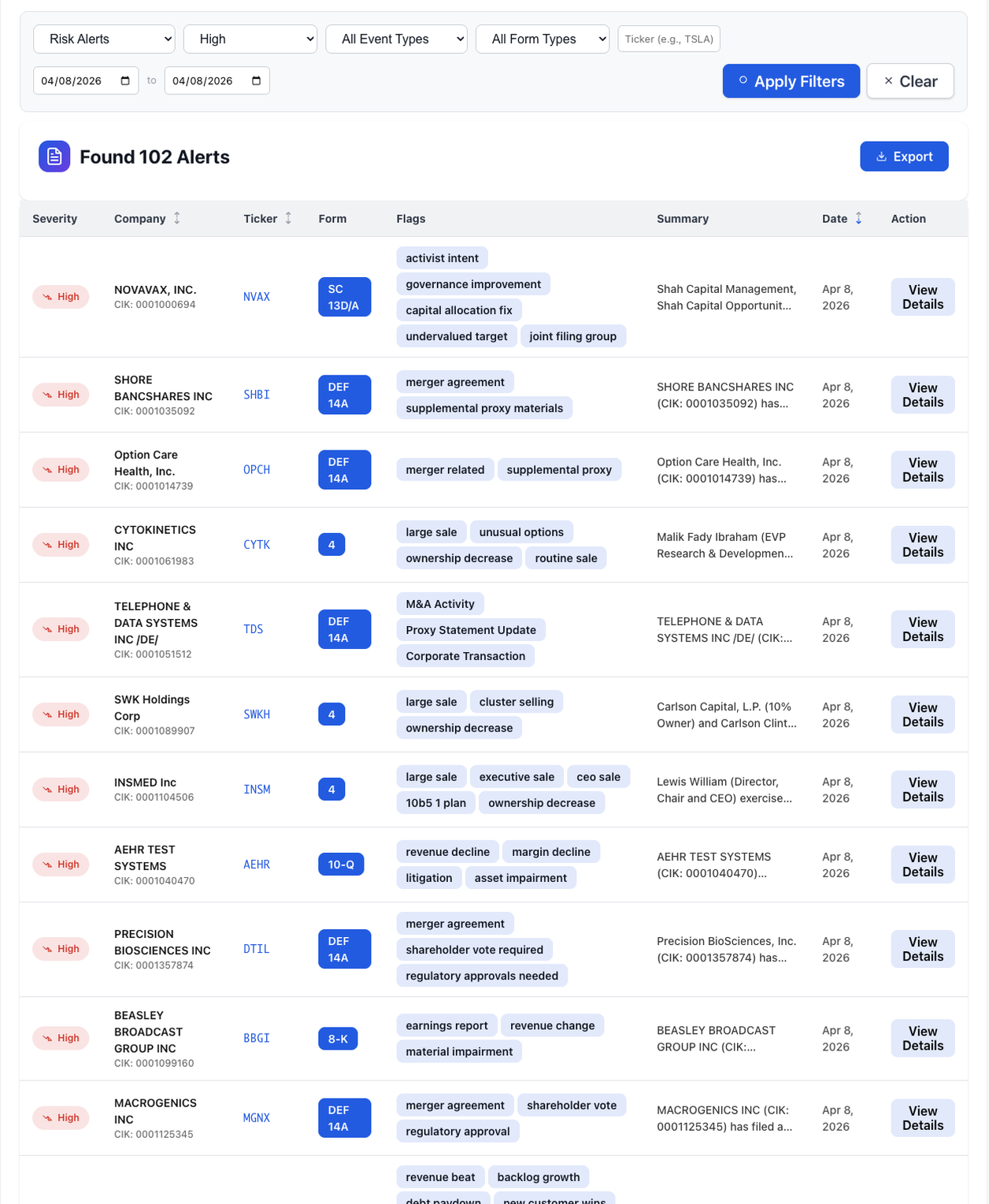
Task: Click the trend arrow icon in NOVAVAX's High badge
Action: (x=46, y=297)
